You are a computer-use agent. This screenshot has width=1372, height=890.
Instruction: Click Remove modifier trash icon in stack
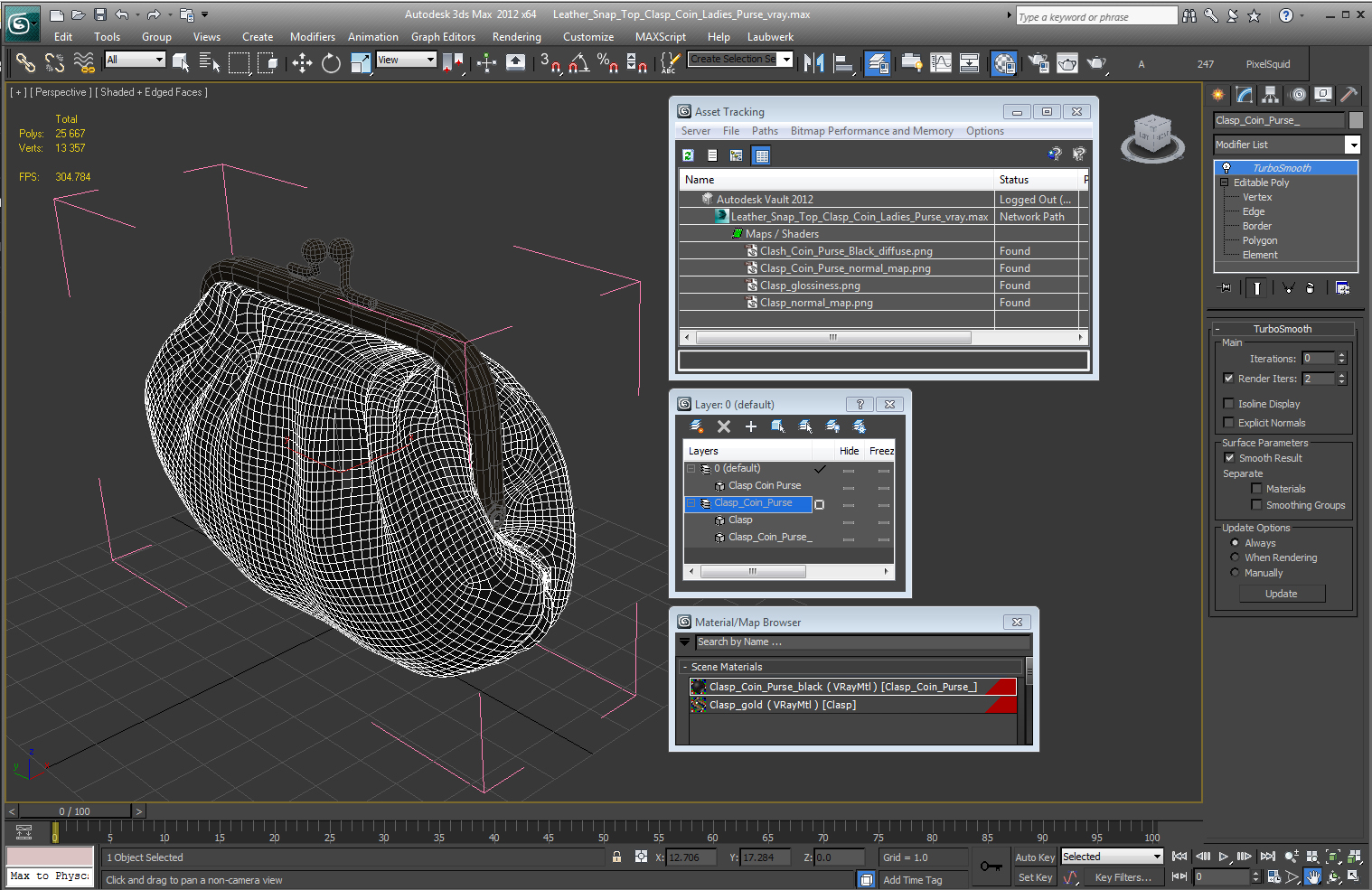click(x=1310, y=287)
